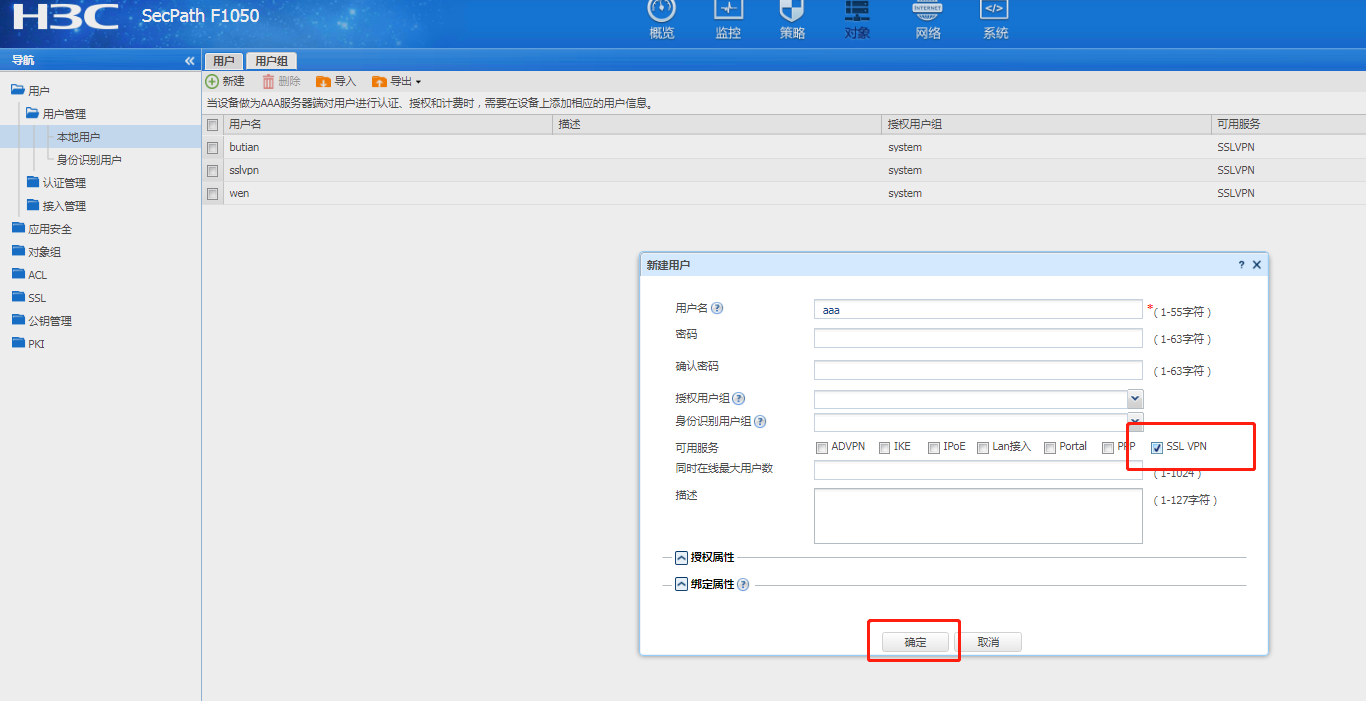Collapse the navigation panel with double-arrow icon
This screenshot has width=1366, height=701.
[190, 61]
